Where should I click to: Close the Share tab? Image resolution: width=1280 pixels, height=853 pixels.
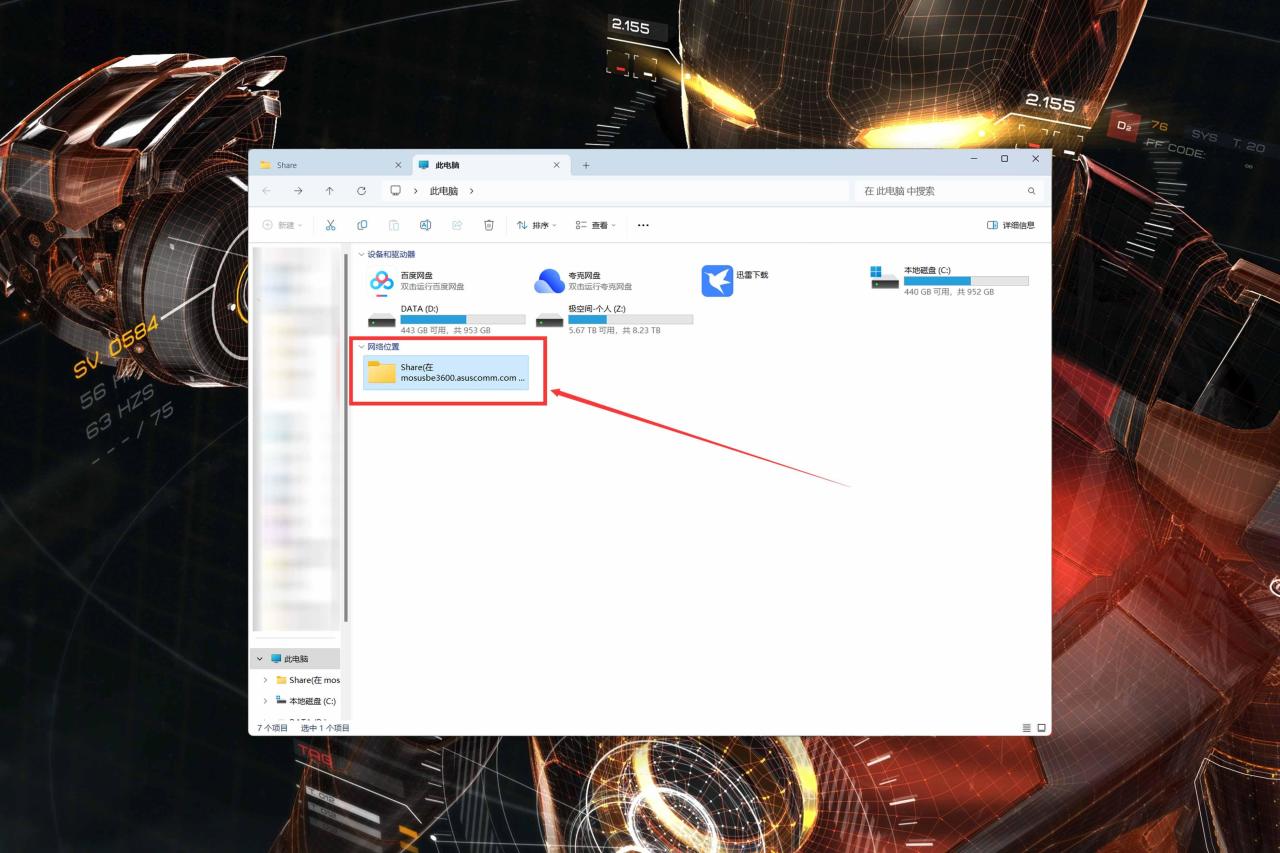pos(398,165)
